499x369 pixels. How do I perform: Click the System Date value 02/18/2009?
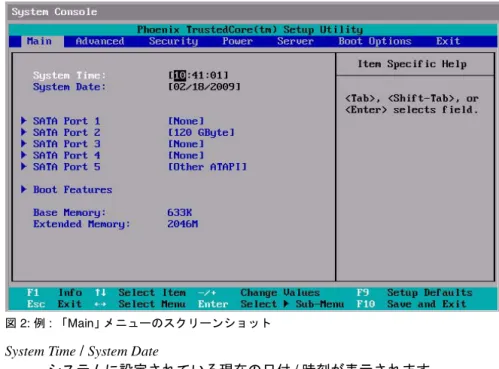tap(204, 87)
